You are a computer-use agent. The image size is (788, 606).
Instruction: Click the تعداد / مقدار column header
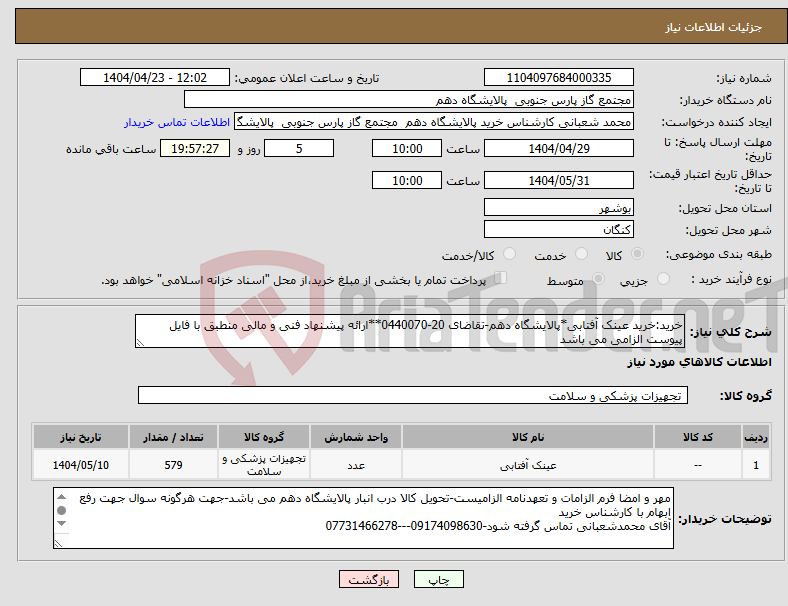tap(173, 437)
